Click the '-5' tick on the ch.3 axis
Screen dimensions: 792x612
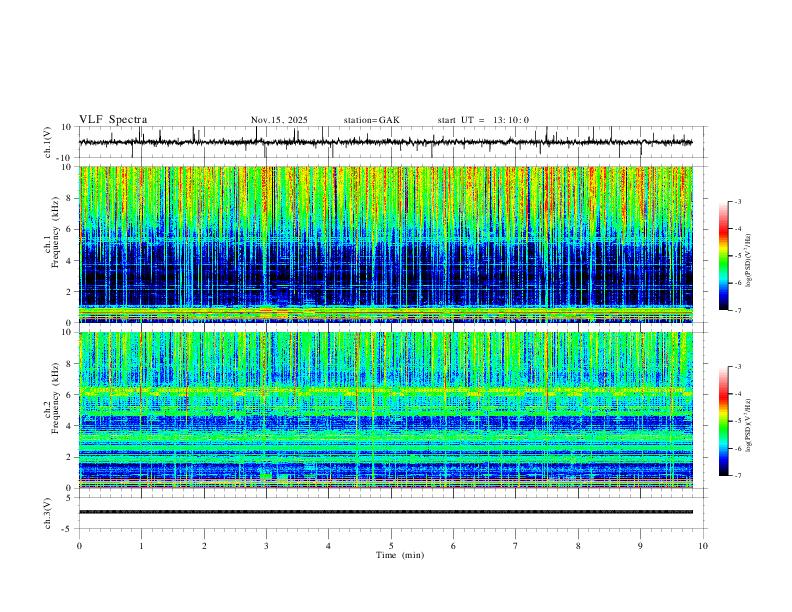point(68,529)
